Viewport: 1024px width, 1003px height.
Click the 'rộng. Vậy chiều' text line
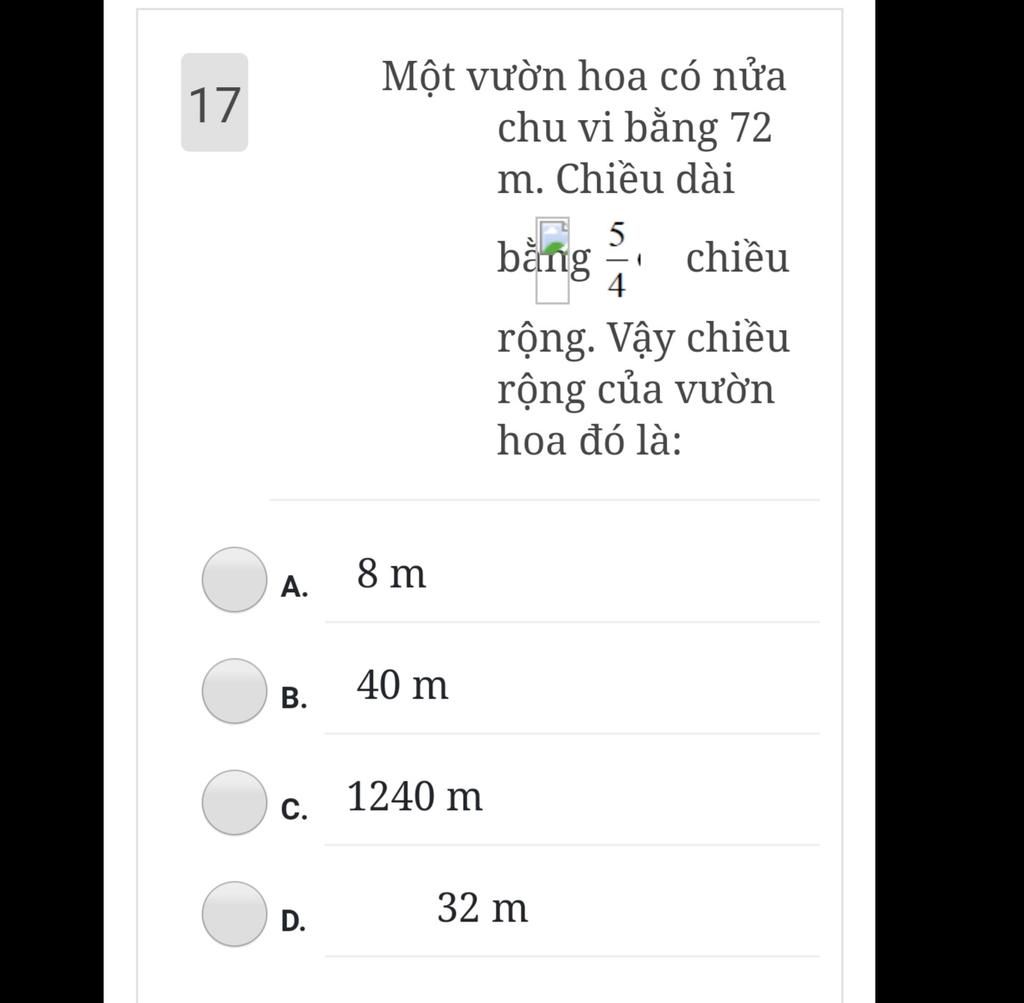643,340
